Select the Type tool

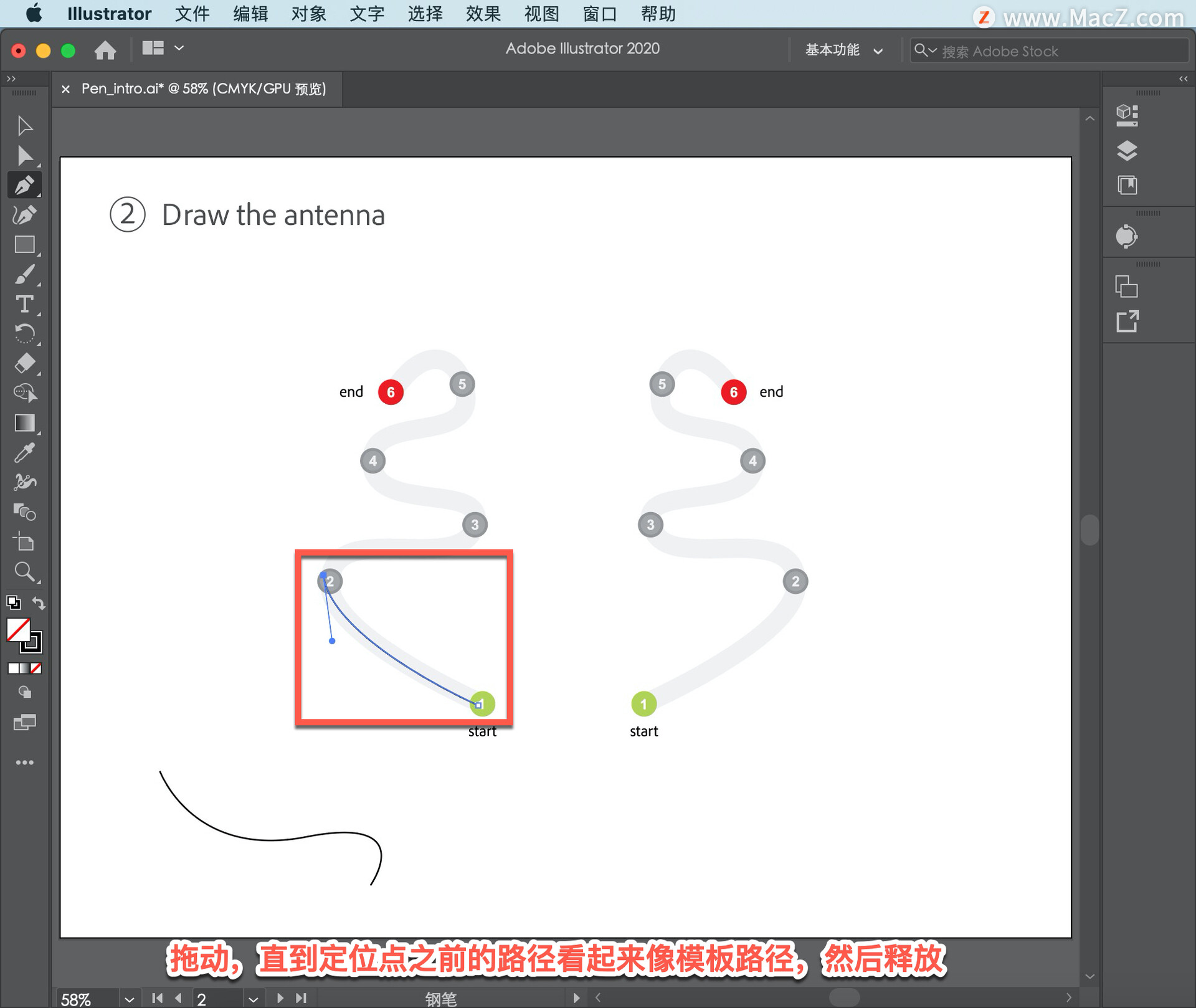tap(25, 304)
